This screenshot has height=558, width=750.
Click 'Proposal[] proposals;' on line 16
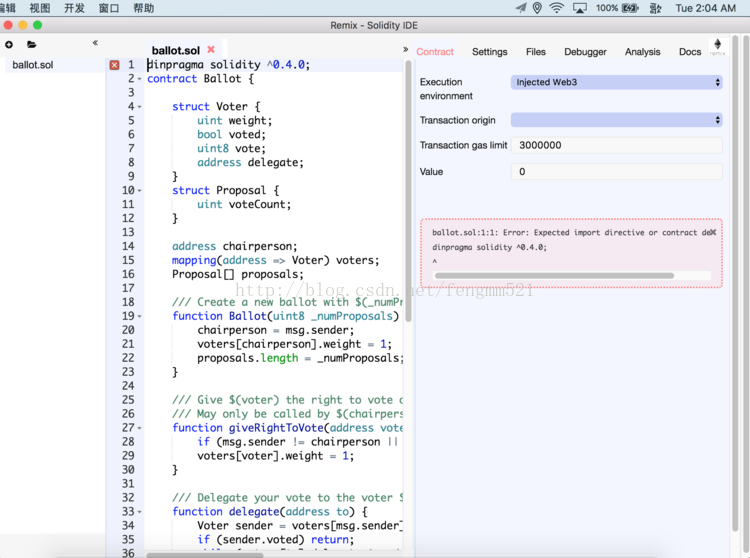[x=238, y=274]
